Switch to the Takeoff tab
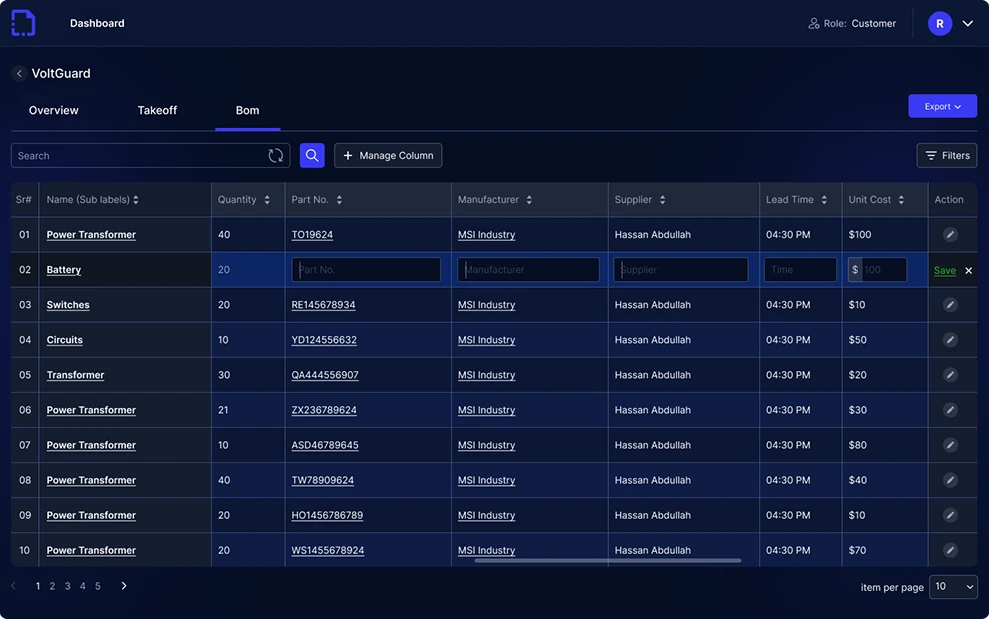Screen dimensions: 989x619 (157, 110)
